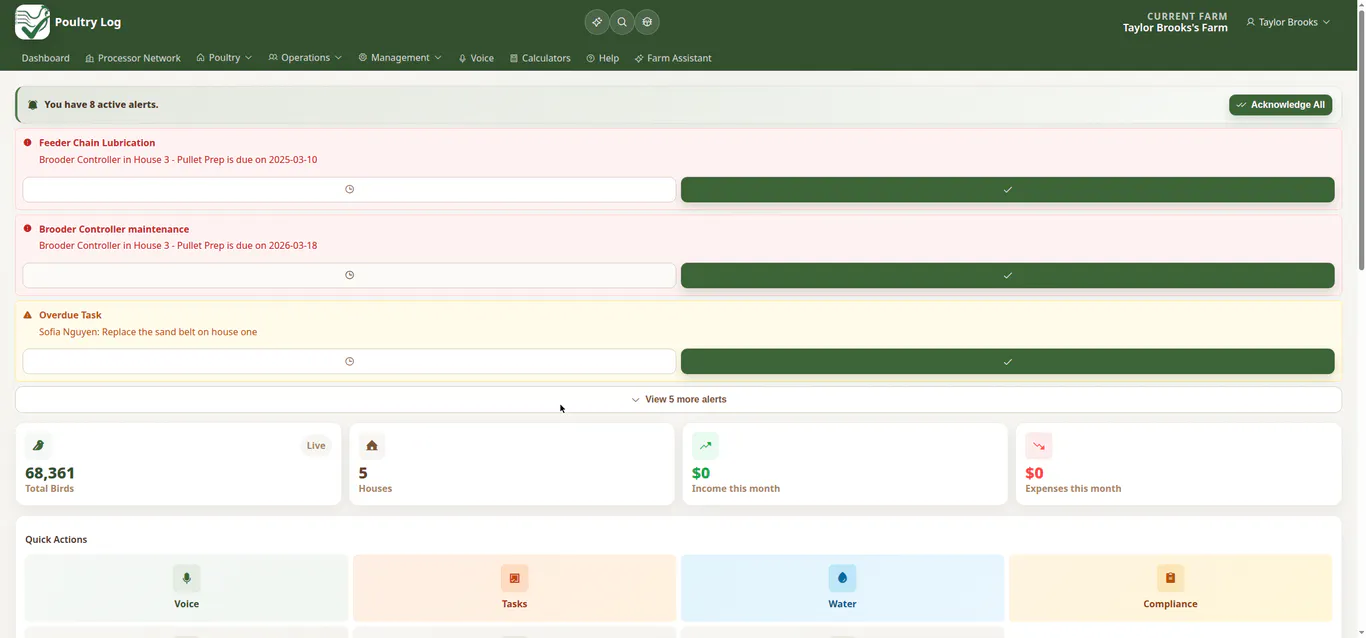Open the Tasks quick action tile
This screenshot has height=638, width=1366.
point(514,588)
